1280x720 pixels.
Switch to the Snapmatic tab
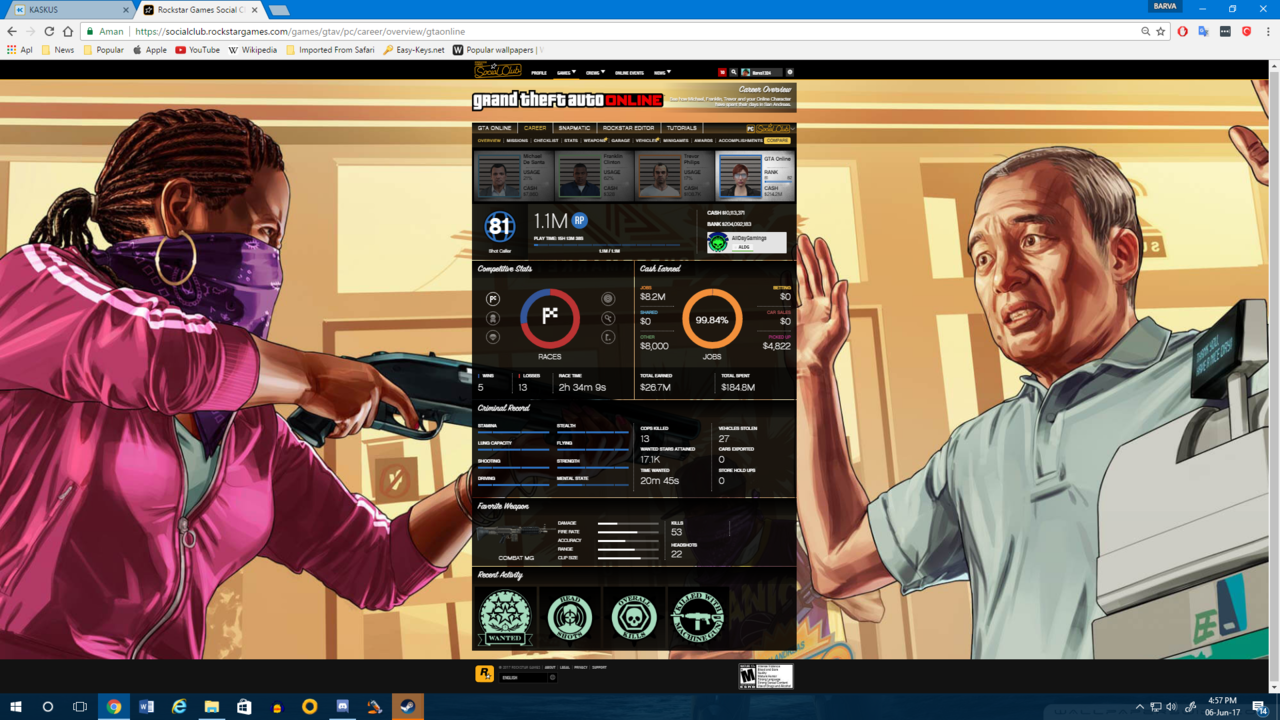(x=574, y=128)
